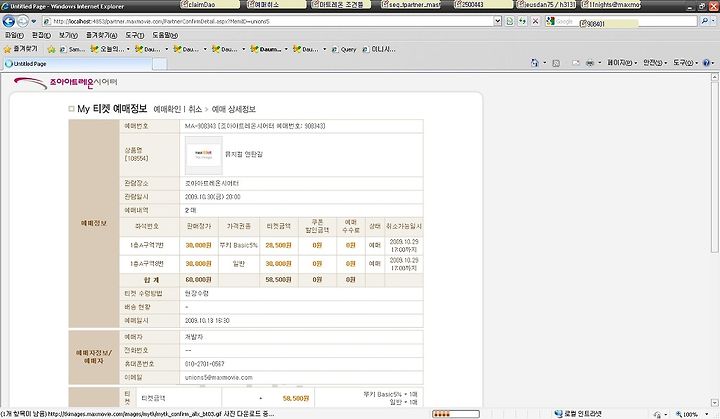Click the New Tab button beside Untitled Page
The image size is (720, 419).
(159, 64)
